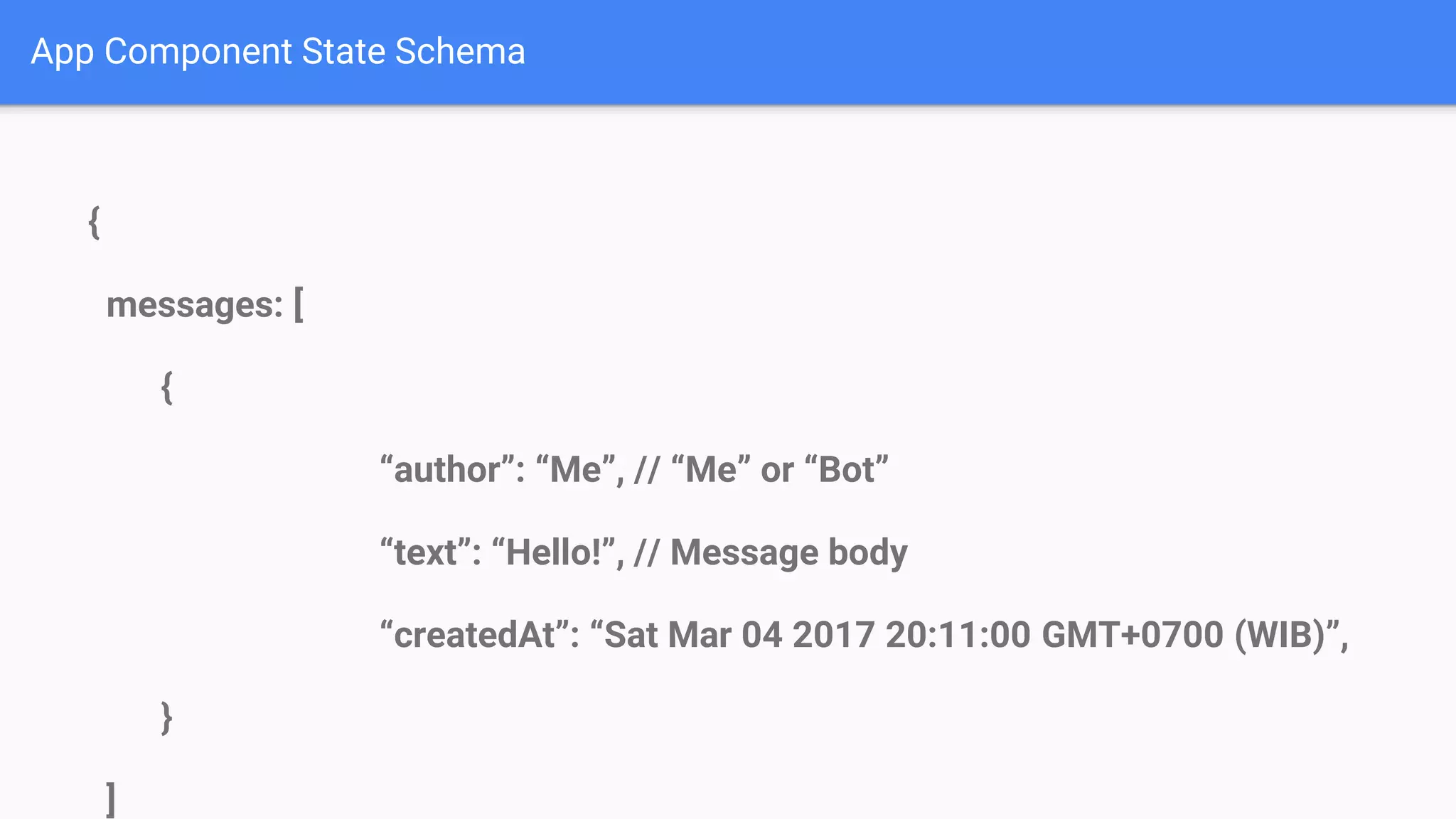Click the "Hello!" string value
This screenshot has height=819, width=1456.
point(553,552)
